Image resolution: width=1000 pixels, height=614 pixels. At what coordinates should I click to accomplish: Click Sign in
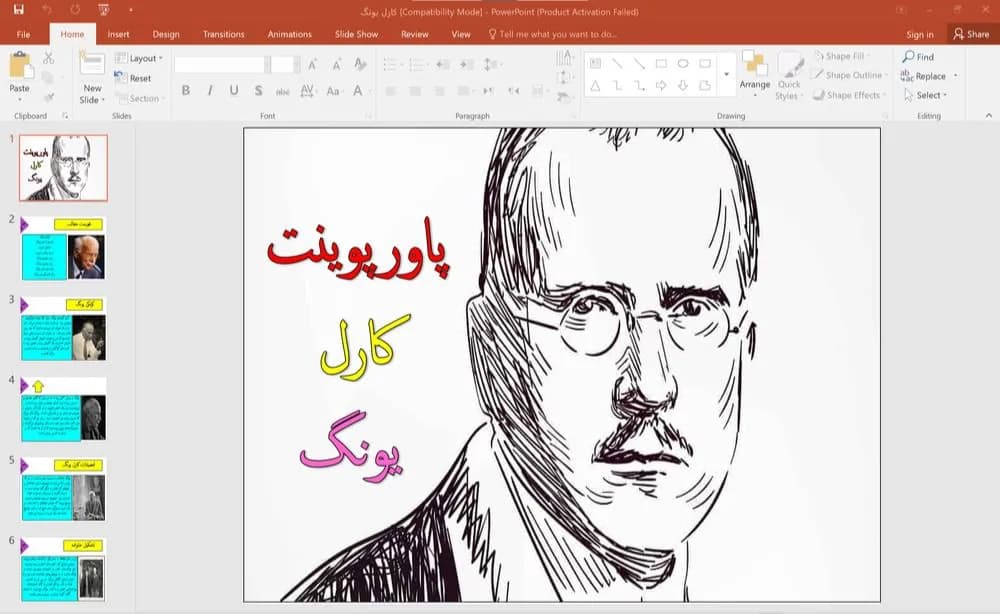920,34
